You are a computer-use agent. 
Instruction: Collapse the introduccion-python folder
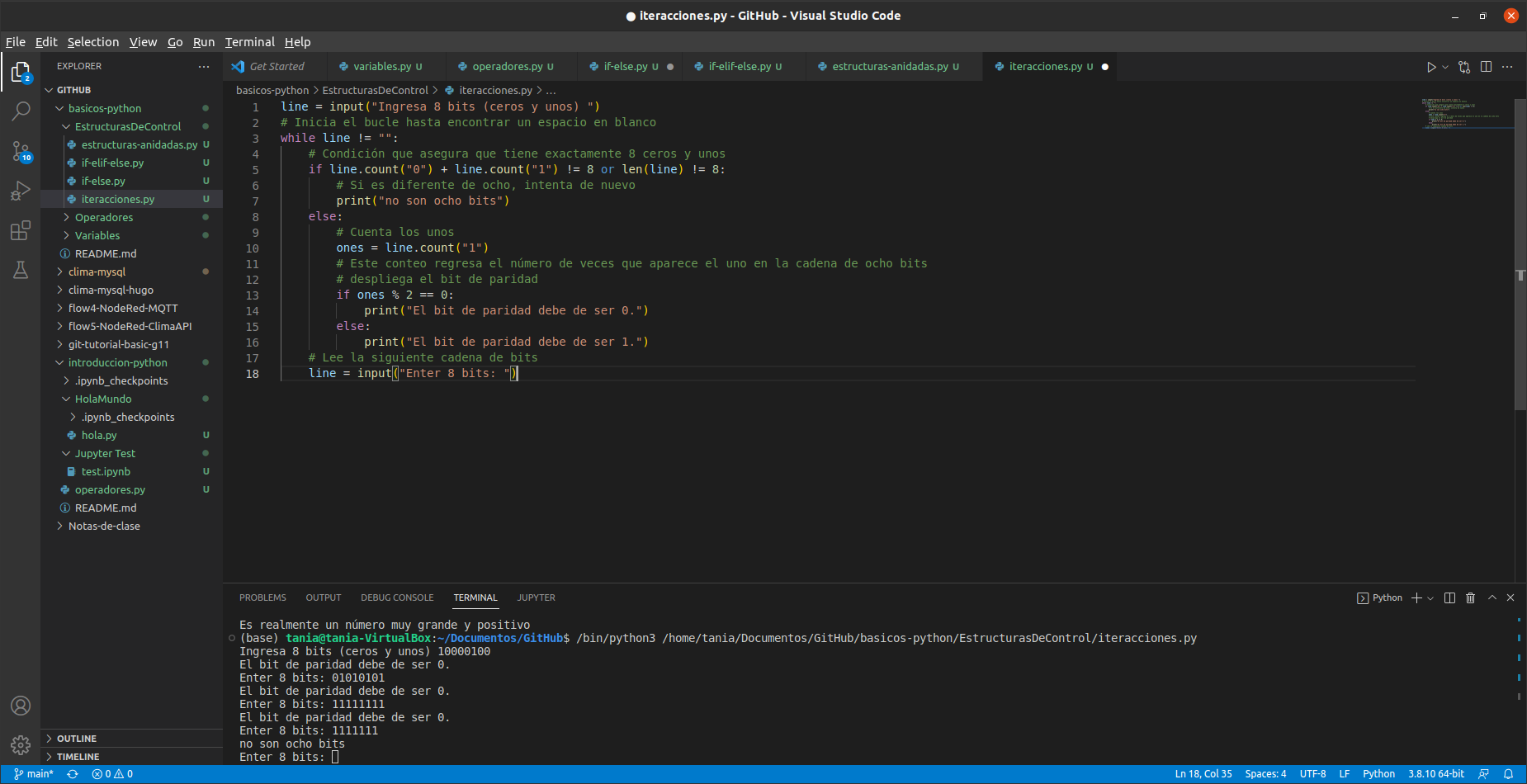click(x=132, y=362)
